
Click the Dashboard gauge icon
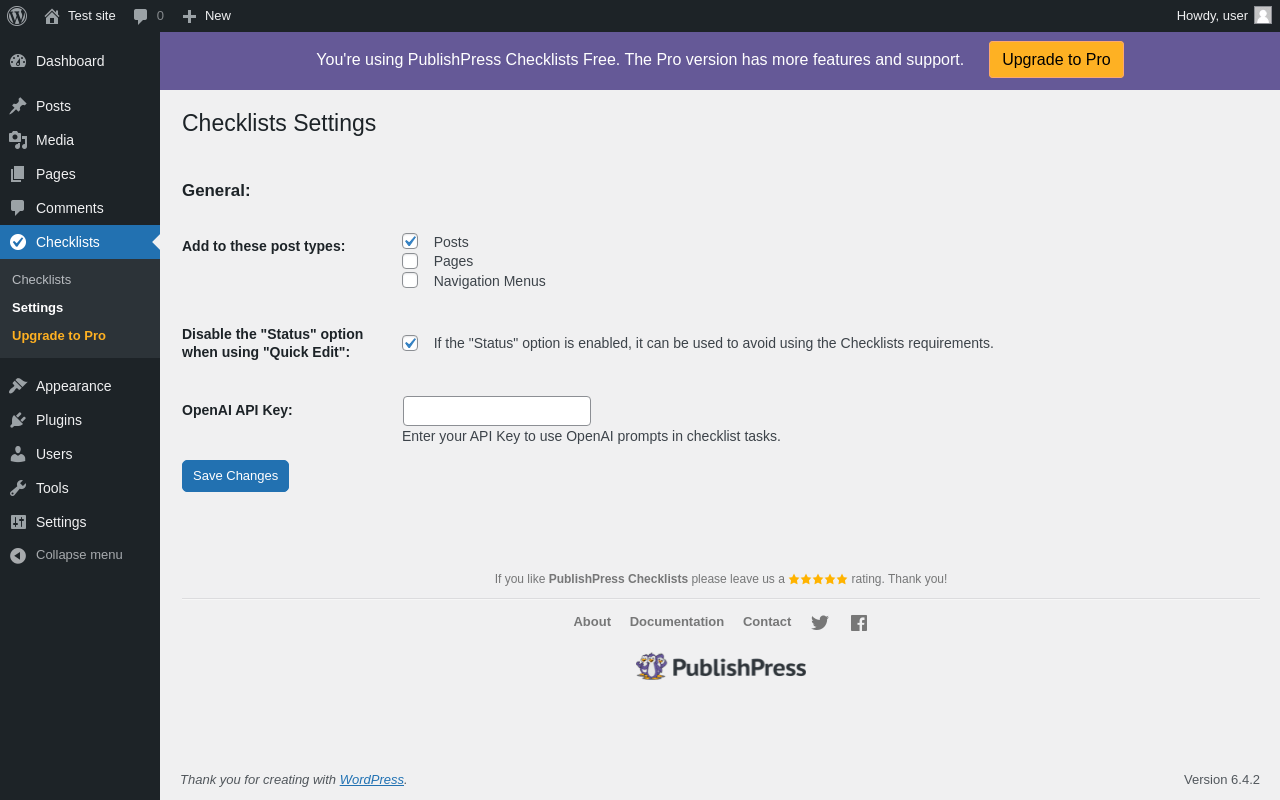18,61
